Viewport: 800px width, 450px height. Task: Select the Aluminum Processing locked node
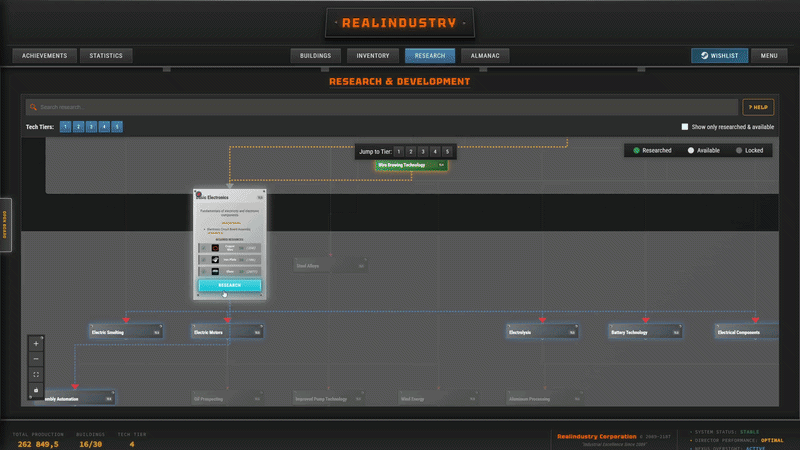point(544,399)
